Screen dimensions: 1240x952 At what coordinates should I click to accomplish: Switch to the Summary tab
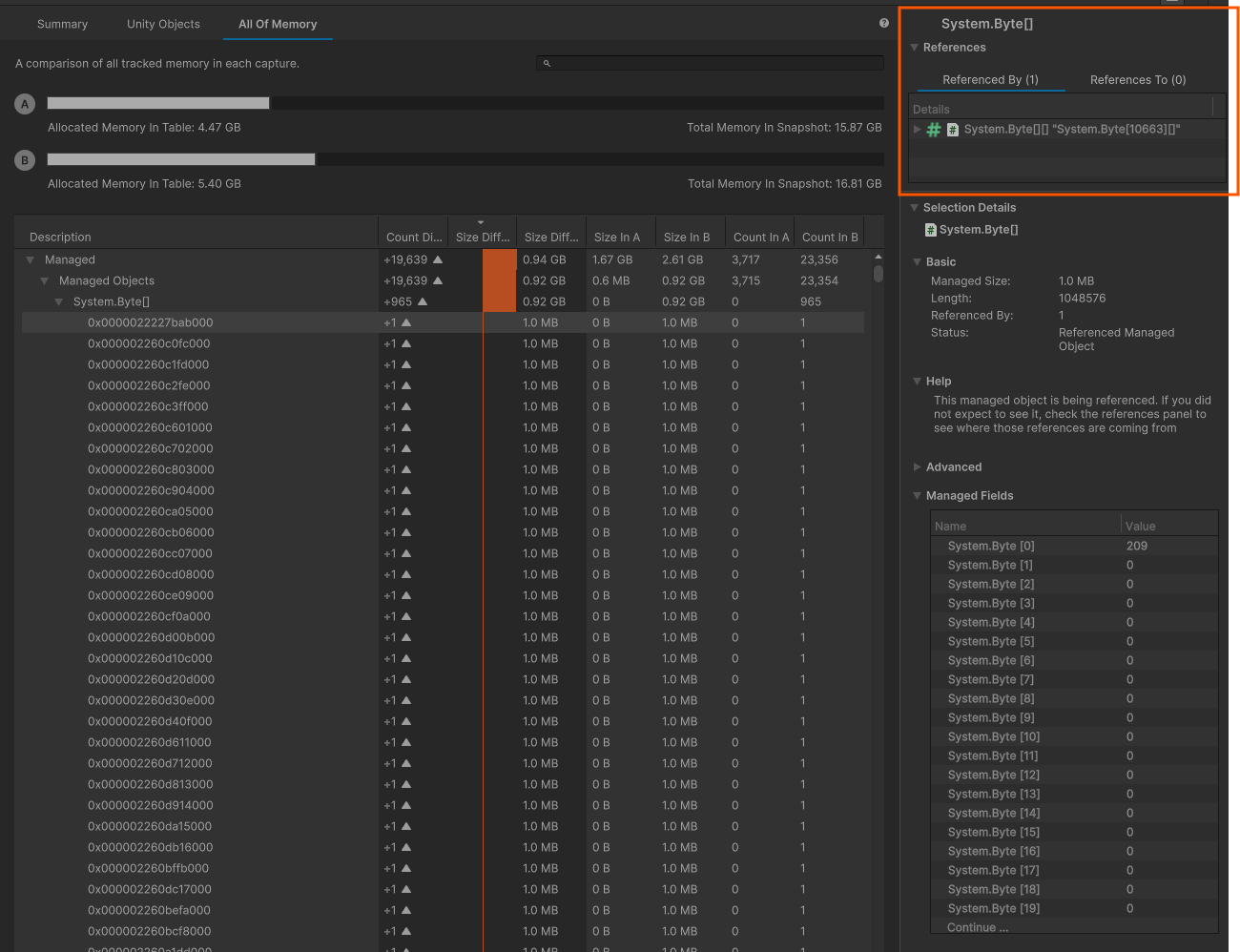pyautogui.click(x=62, y=24)
